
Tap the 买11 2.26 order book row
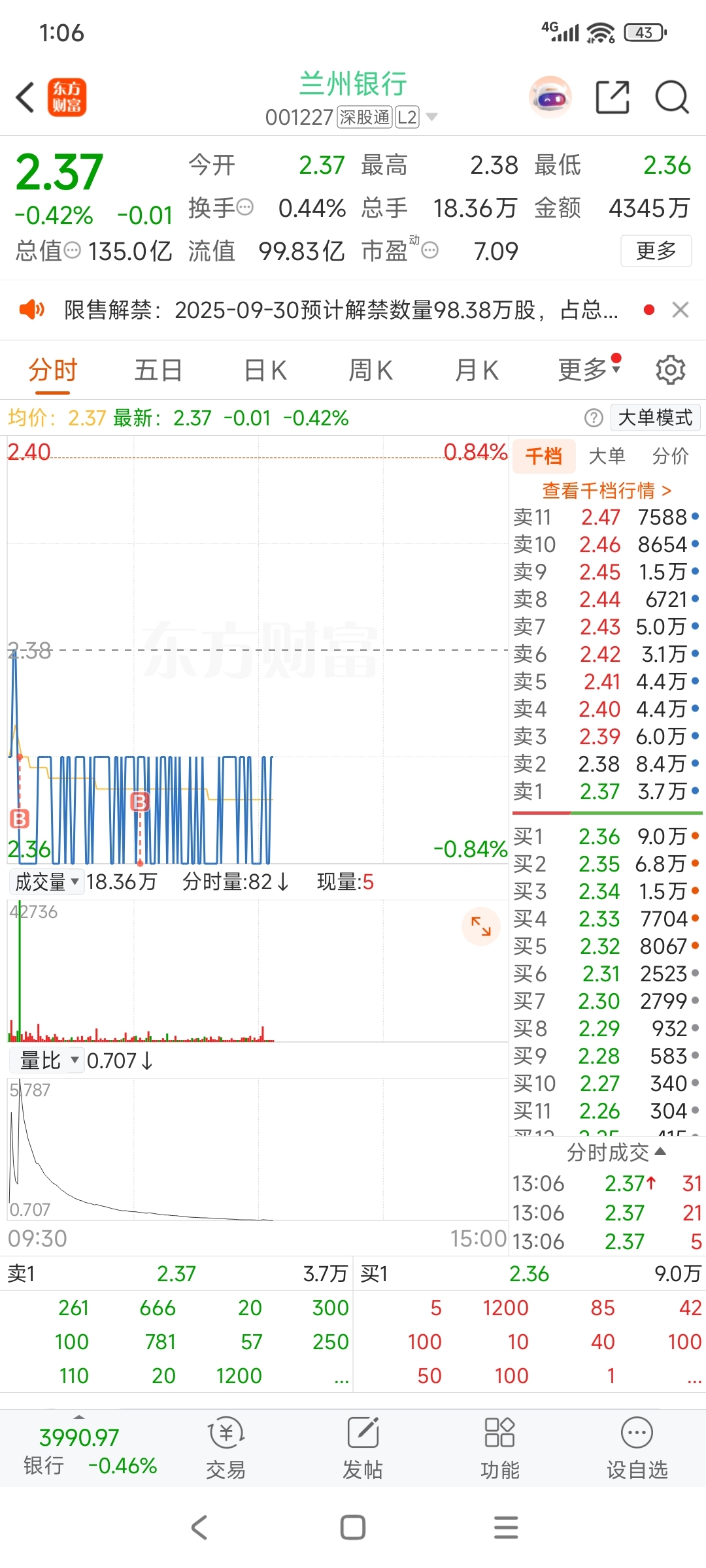[x=607, y=1111]
